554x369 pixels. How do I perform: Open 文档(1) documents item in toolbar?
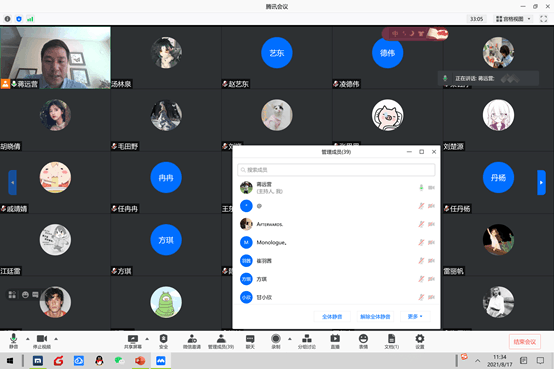click(x=391, y=341)
